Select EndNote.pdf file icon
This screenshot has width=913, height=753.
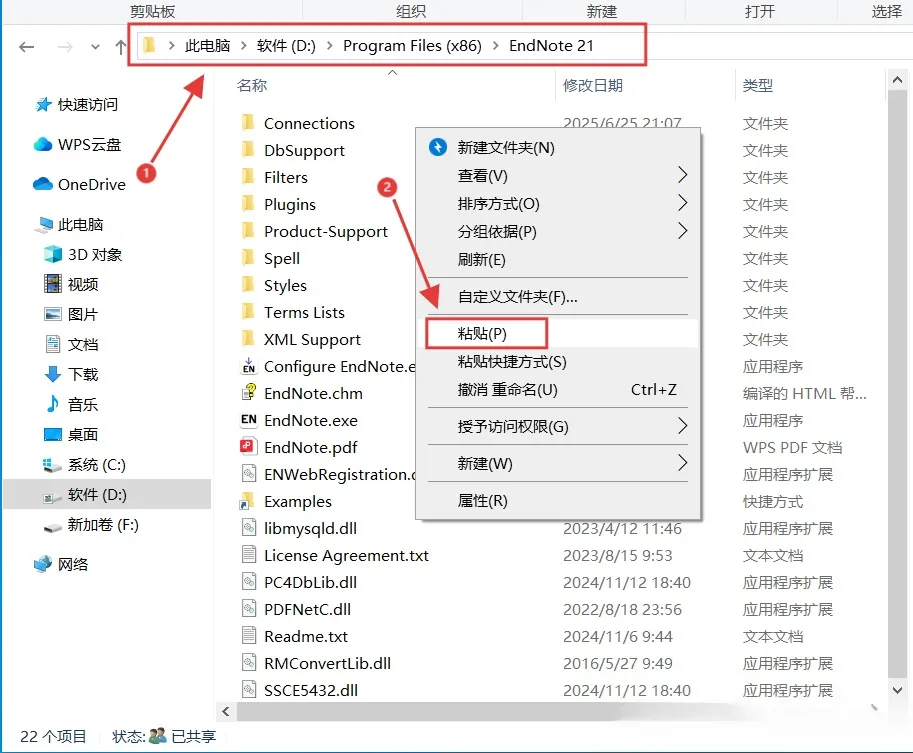(x=249, y=447)
